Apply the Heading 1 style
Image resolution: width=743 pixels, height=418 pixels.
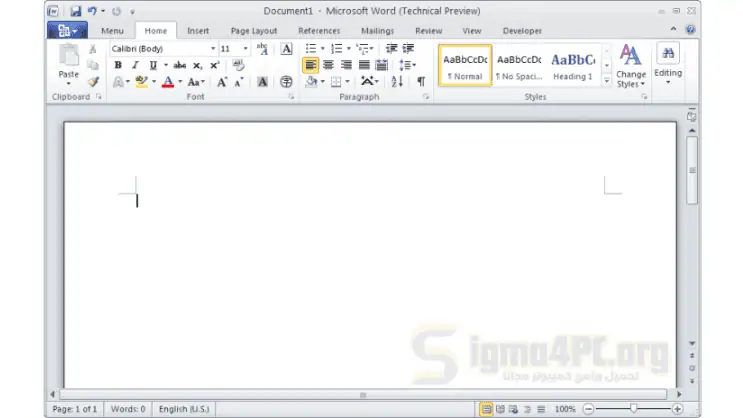point(573,65)
